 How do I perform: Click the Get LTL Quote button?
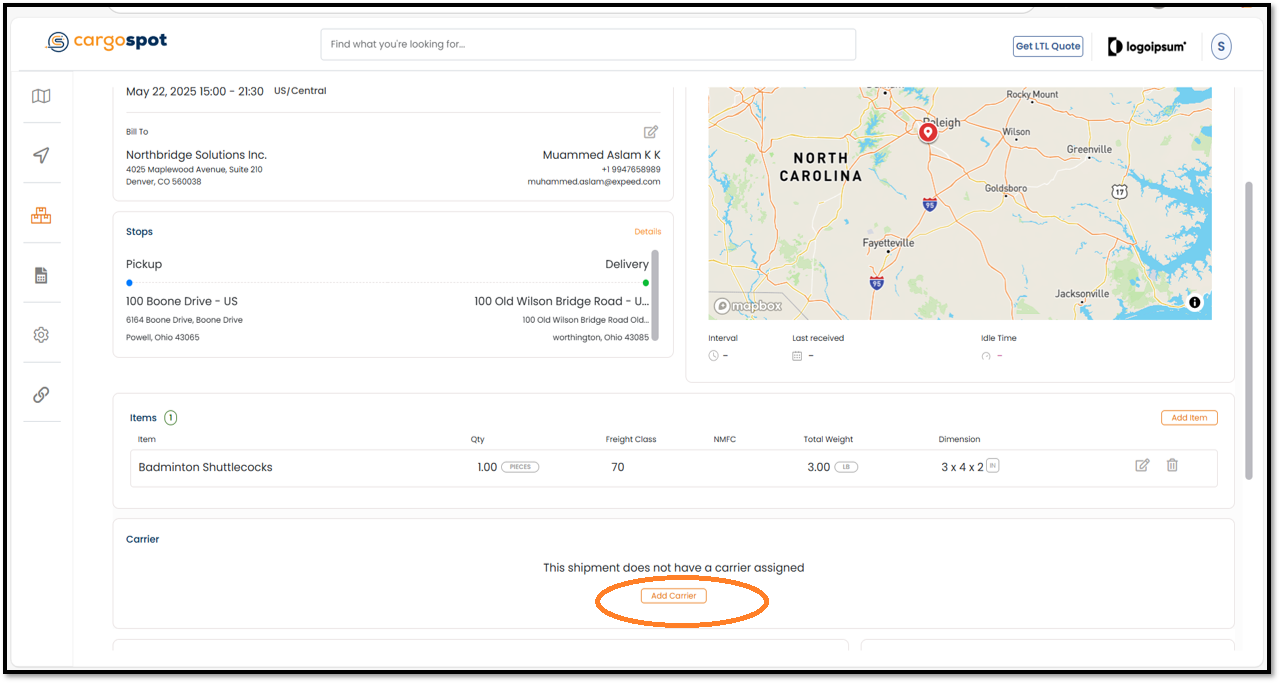(1047, 46)
